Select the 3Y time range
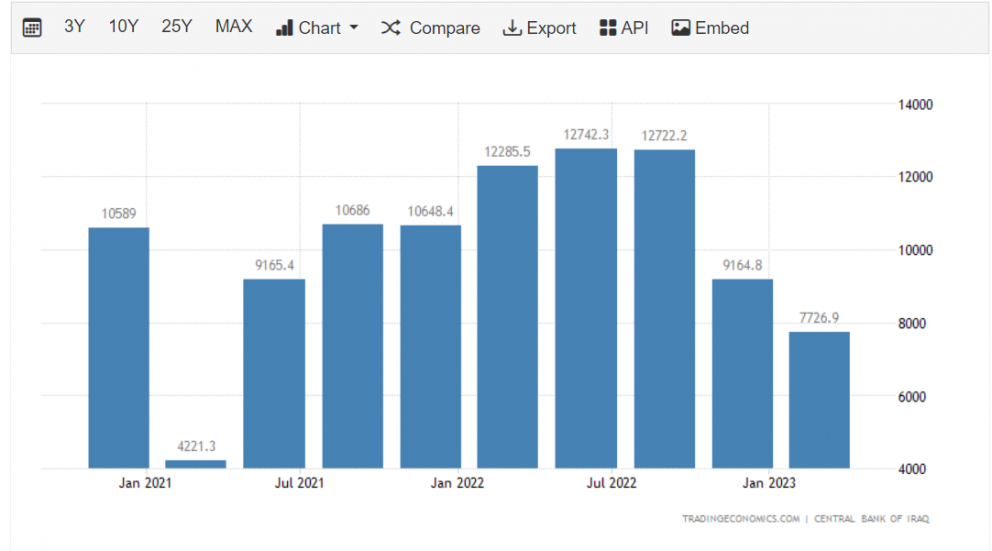 pos(75,27)
